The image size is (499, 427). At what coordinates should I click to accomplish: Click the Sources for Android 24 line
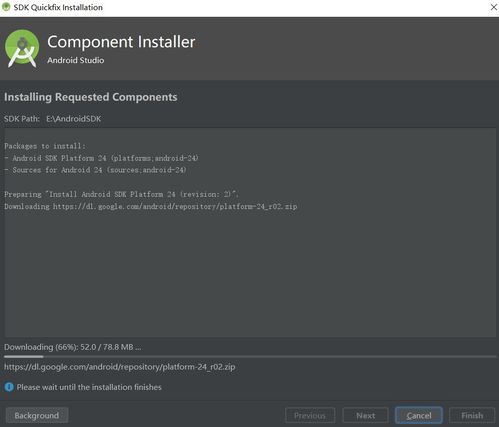(95, 170)
